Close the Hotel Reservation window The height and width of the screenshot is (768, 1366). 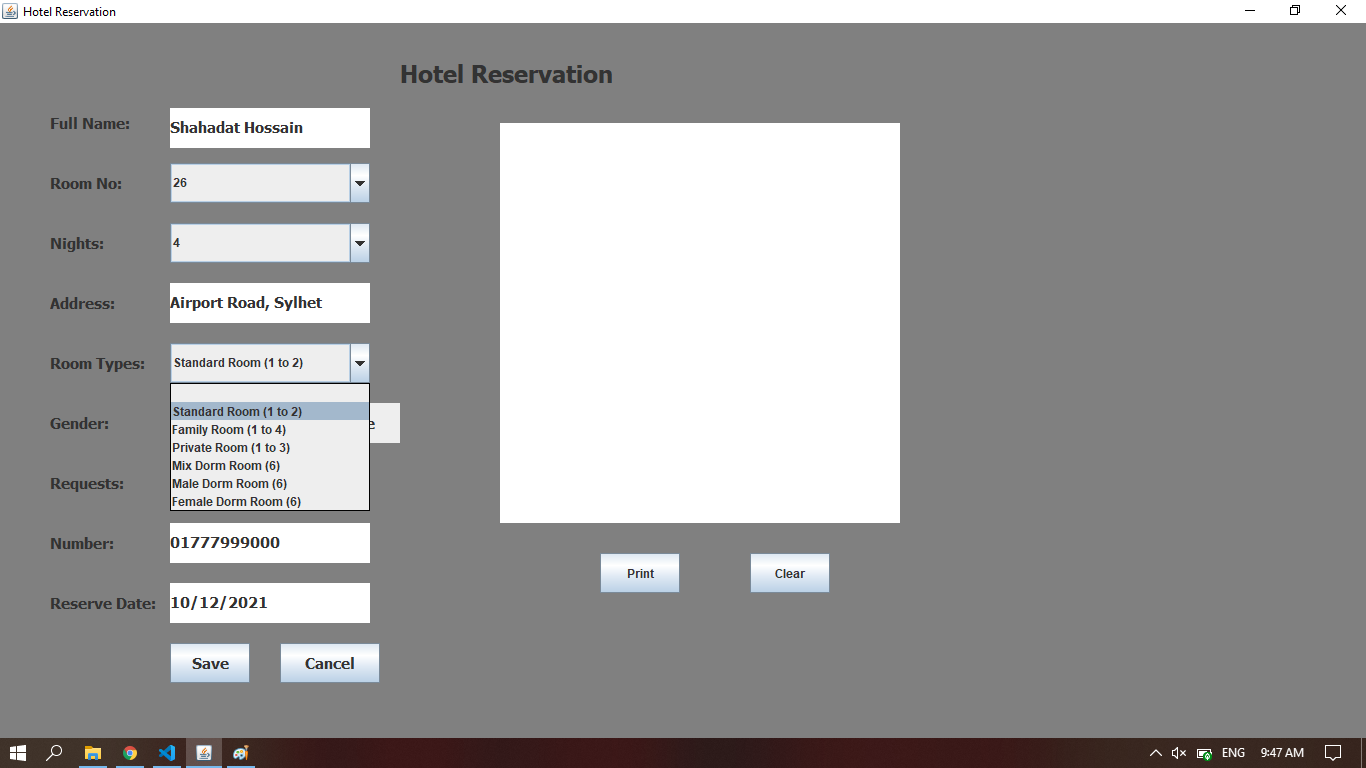pyautogui.click(x=1342, y=11)
